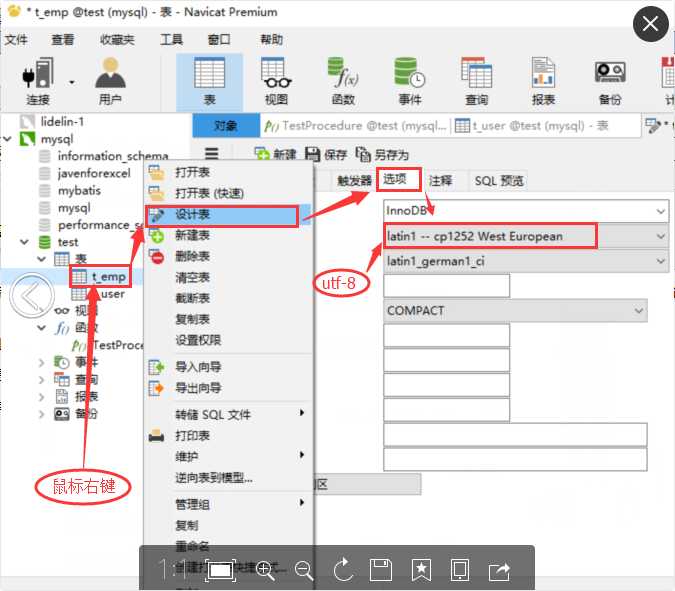675x591 pixels.
Task: Select the 注释 (Comment) tab
Action: pos(440,180)
